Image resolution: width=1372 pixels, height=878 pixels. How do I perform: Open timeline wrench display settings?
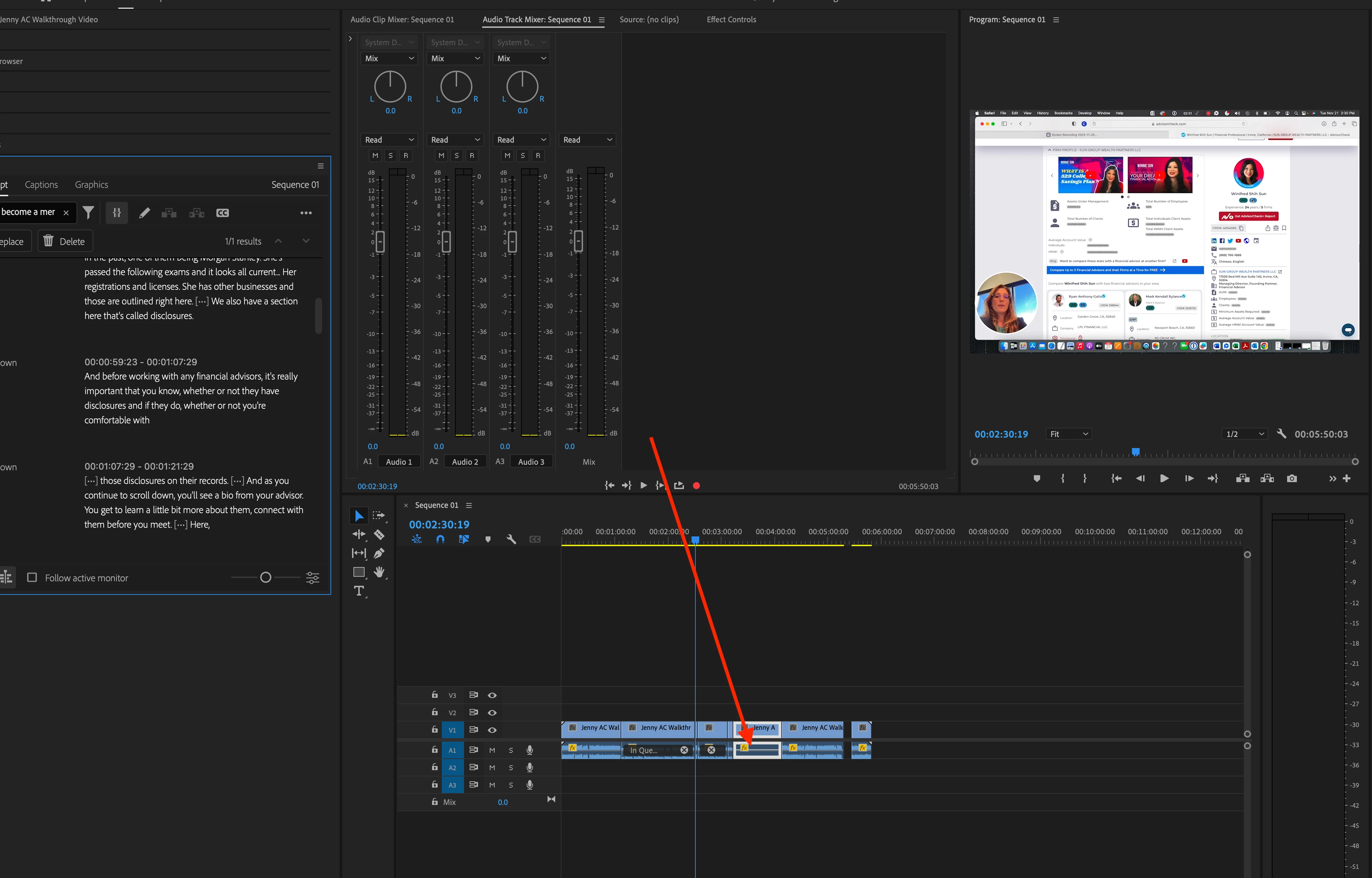coord(511,539)
